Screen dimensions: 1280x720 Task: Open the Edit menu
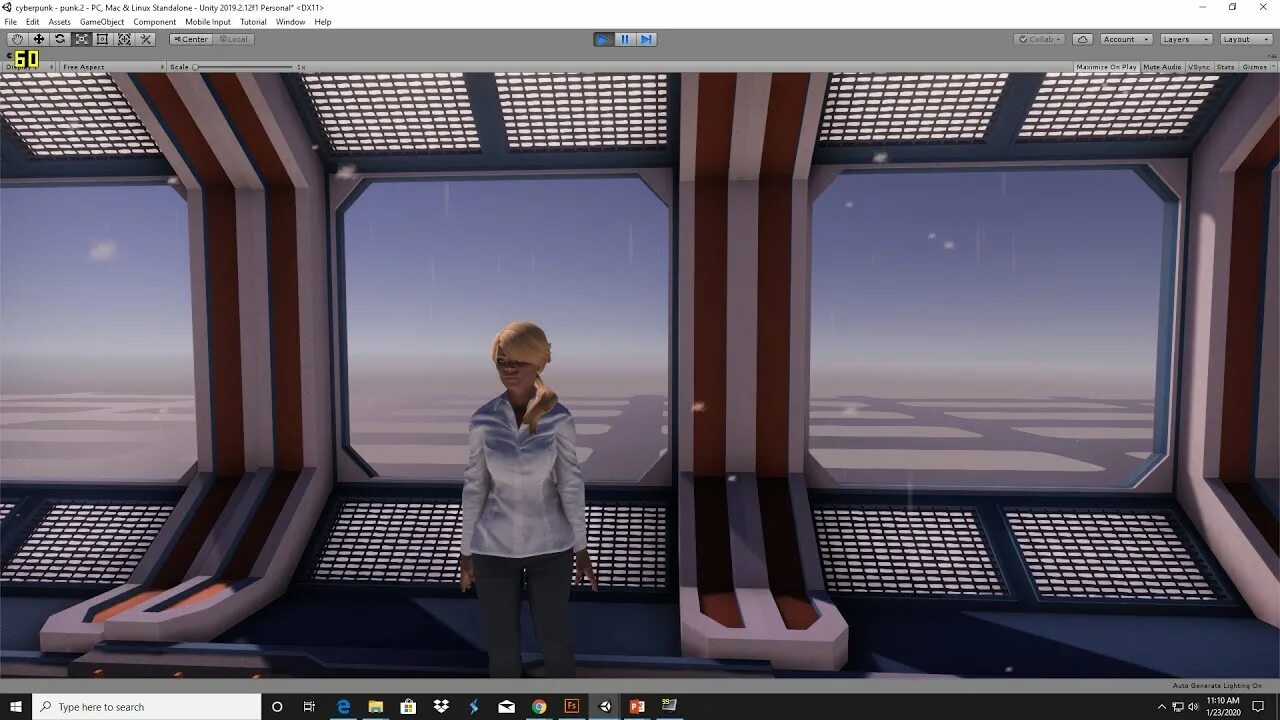point(33,22)
